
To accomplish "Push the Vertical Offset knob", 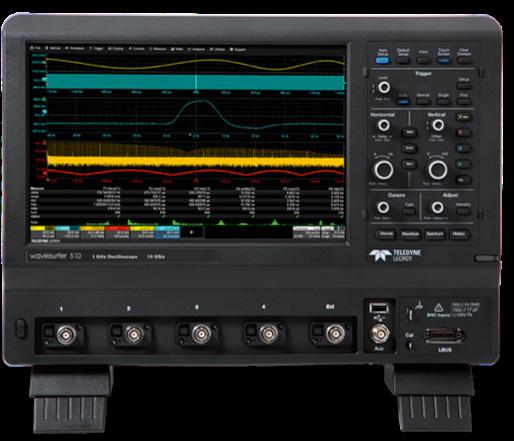I will pos(438,125).
